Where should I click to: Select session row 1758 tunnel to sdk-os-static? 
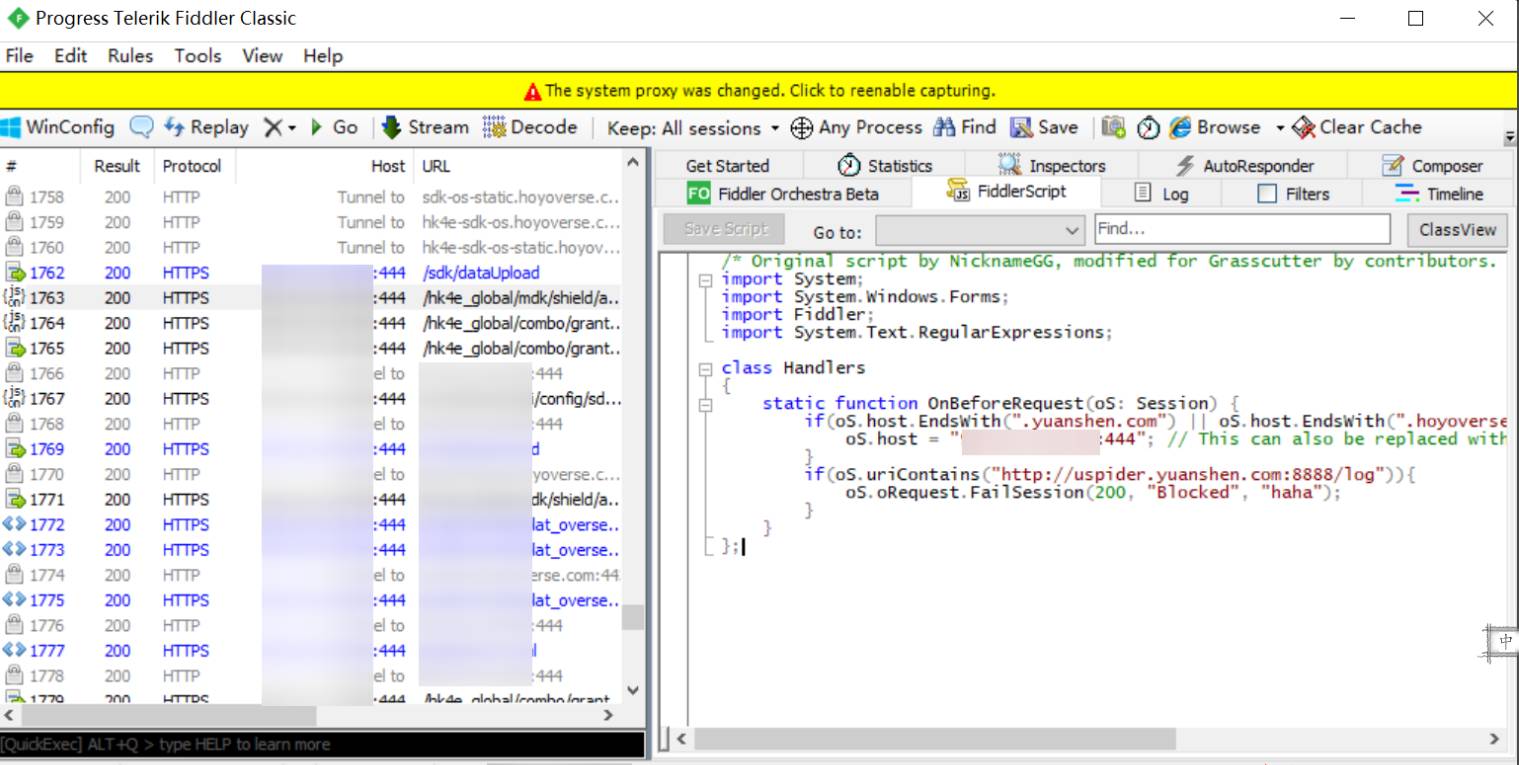[x=311, y=197]
